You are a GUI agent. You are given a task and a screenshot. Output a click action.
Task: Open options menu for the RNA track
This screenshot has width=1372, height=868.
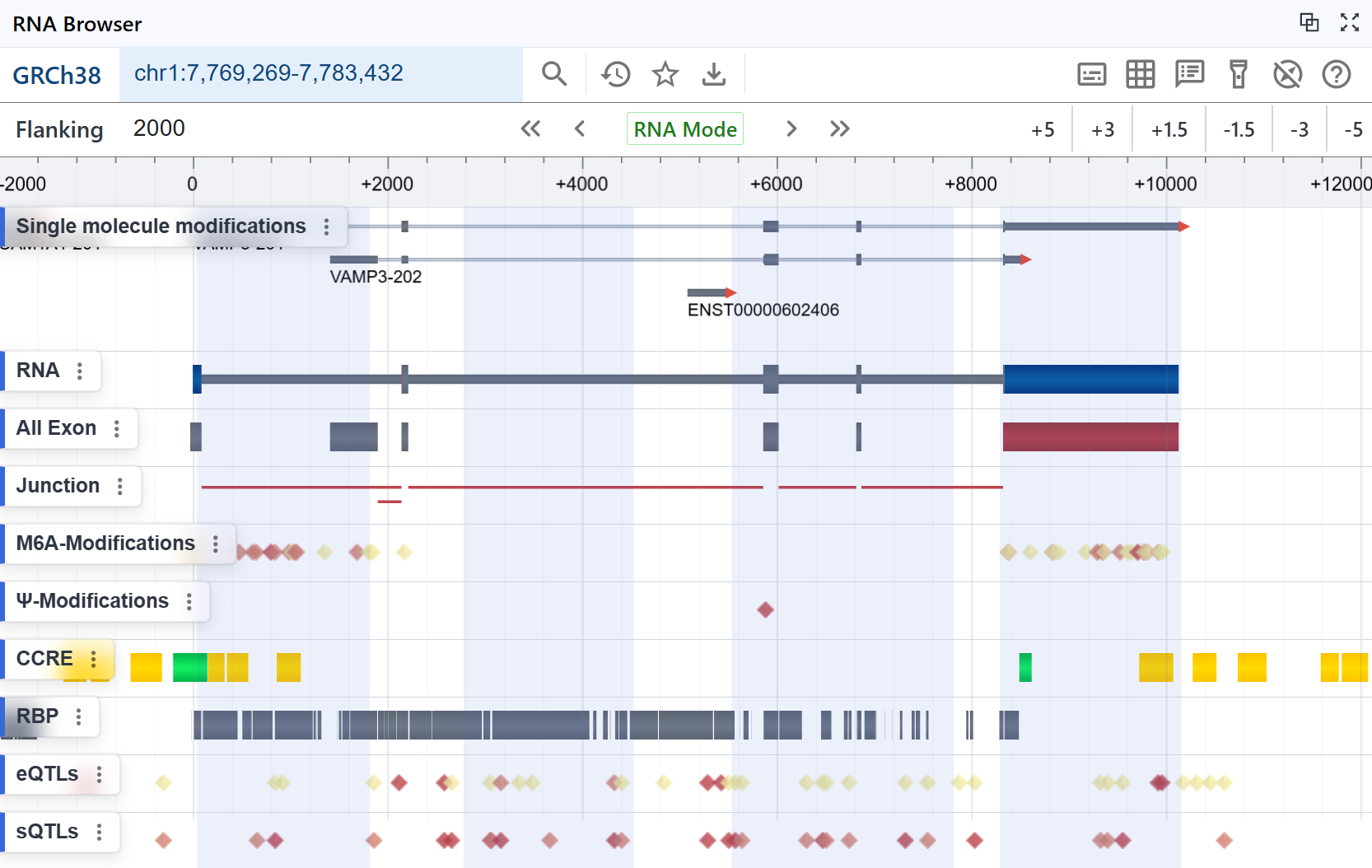click(x=80, y=371)
